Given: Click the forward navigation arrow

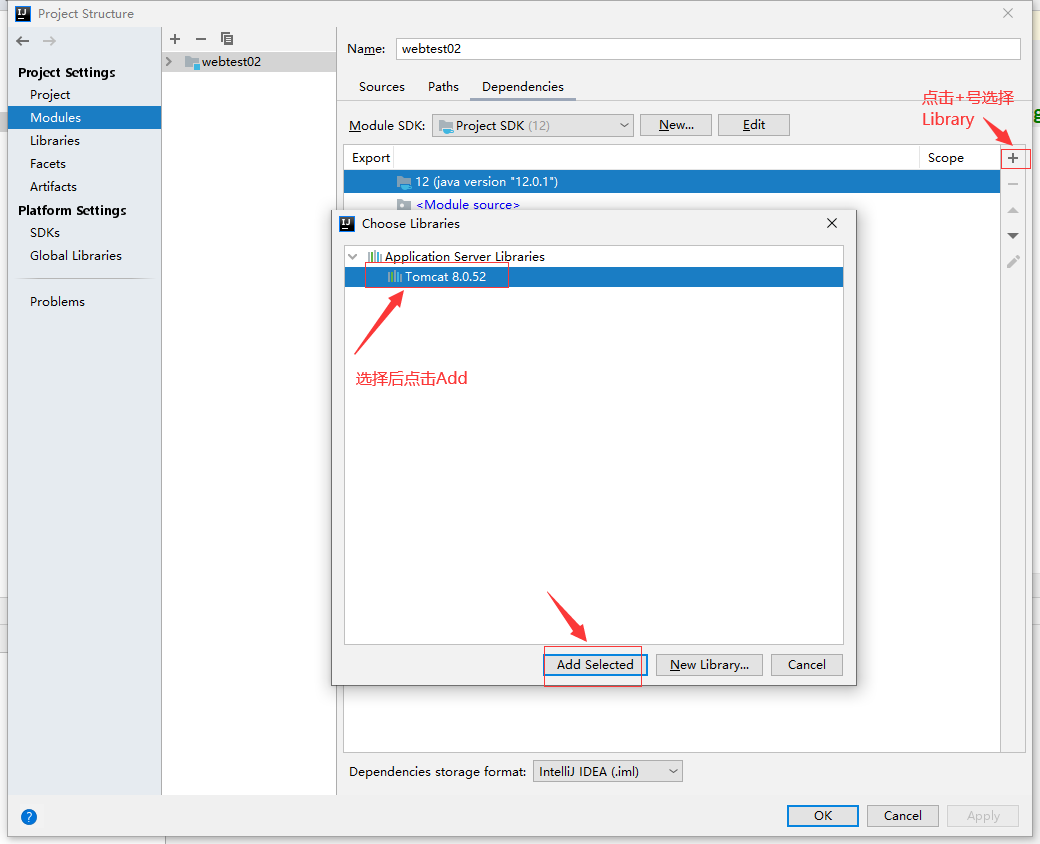Looking at the screenshot, I should [x=49, y=41].
